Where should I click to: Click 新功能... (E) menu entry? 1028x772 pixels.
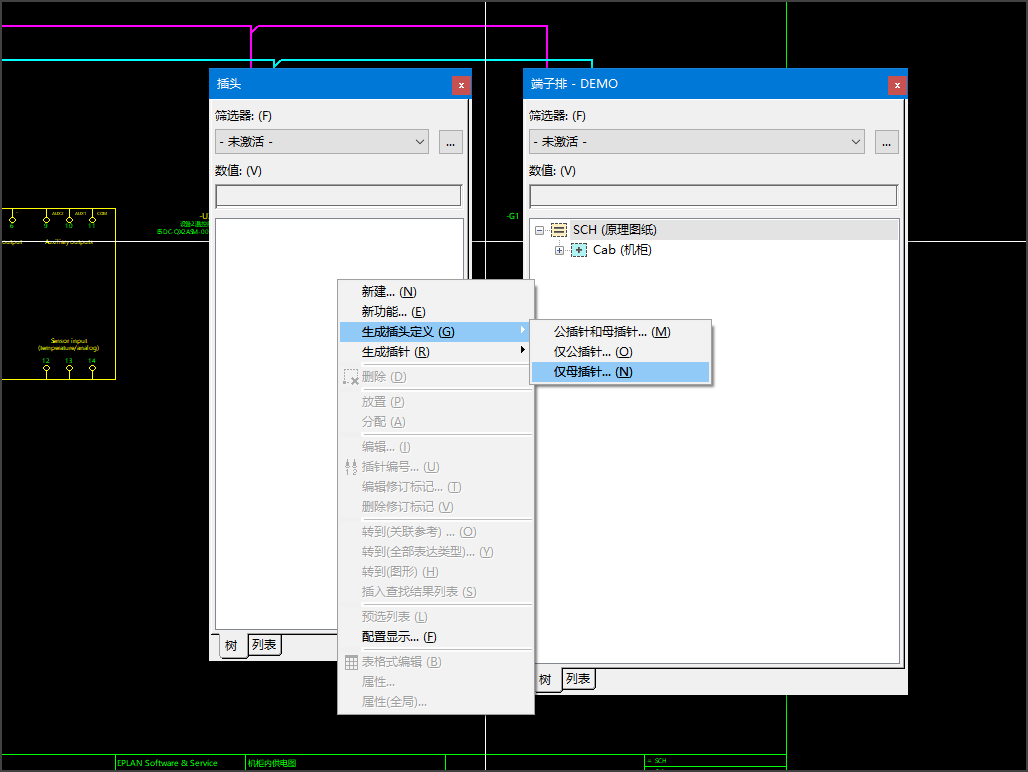point(435,312)
